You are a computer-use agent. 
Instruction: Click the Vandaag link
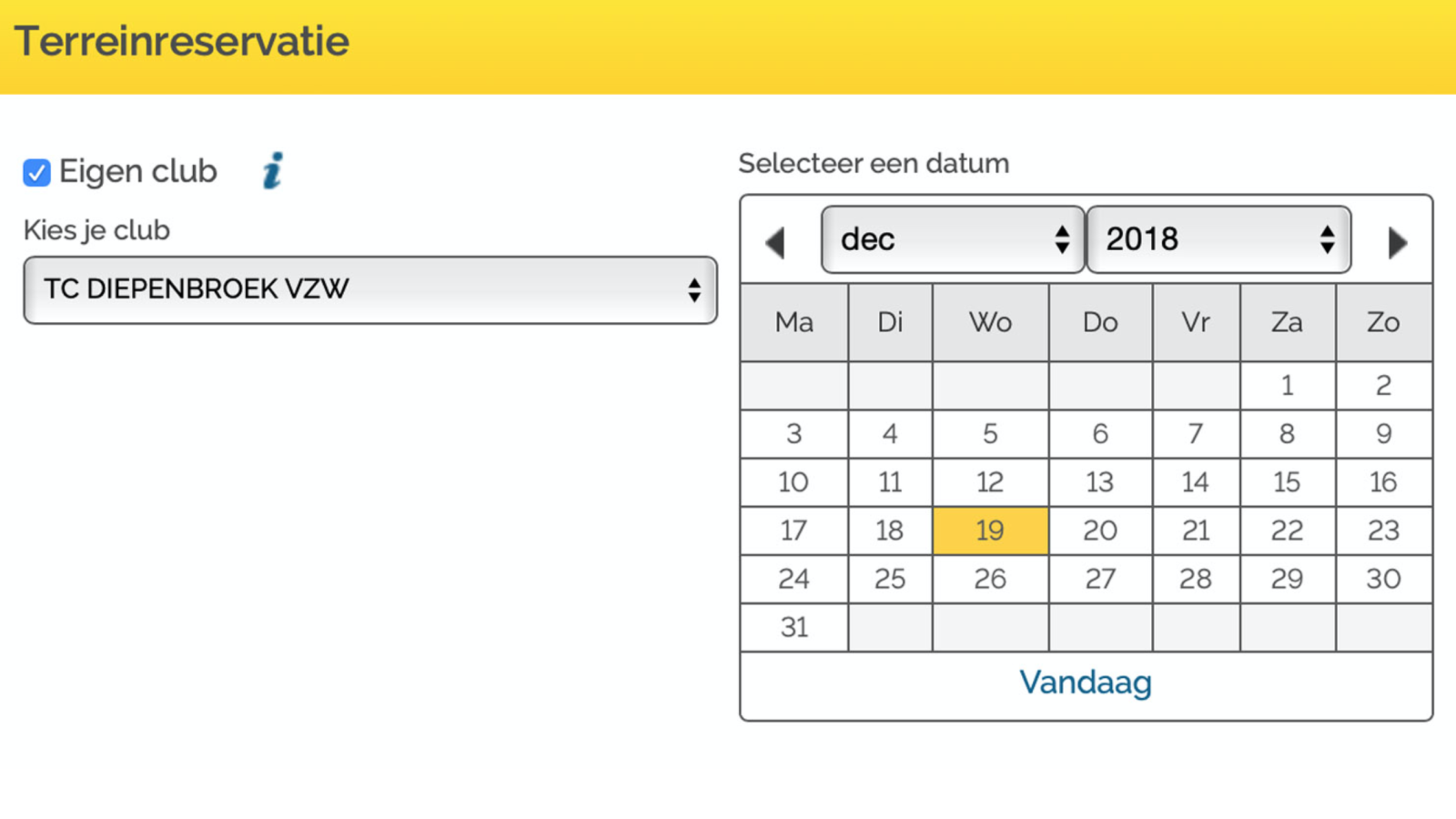tap(1086, 682)
